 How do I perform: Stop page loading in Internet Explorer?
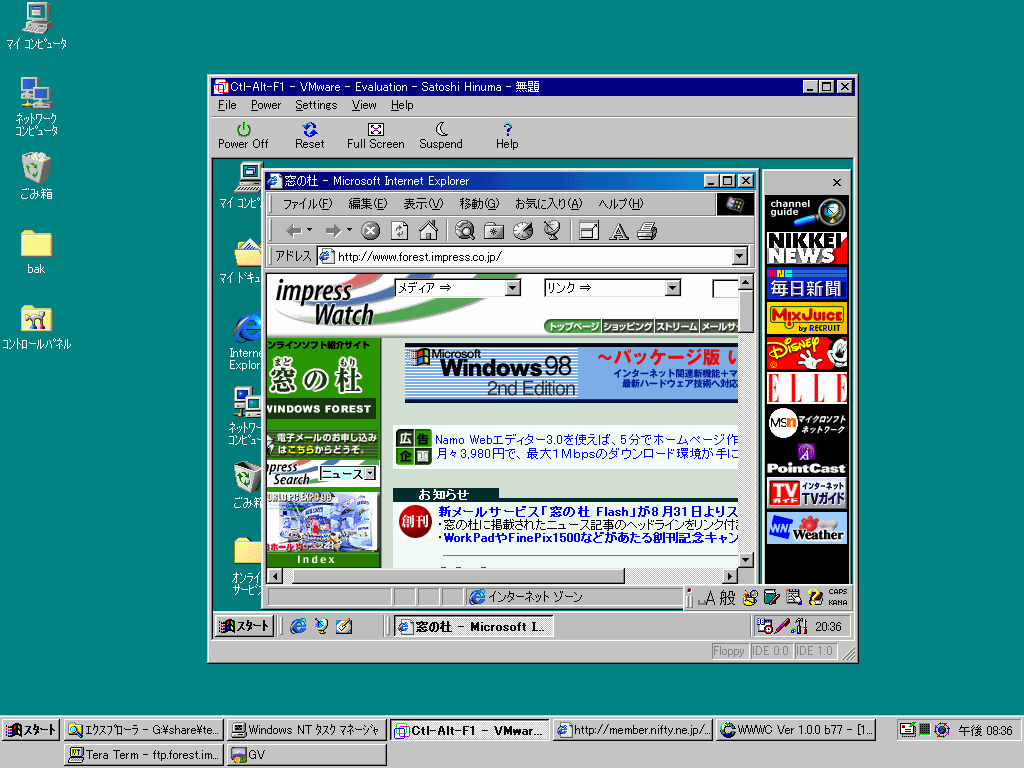(370, 231)
